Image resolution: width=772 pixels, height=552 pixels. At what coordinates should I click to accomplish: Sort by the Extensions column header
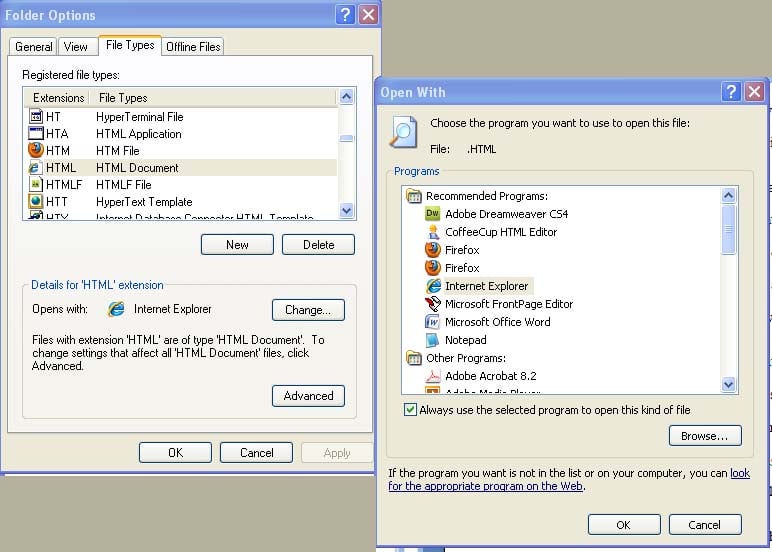[58, 98]
